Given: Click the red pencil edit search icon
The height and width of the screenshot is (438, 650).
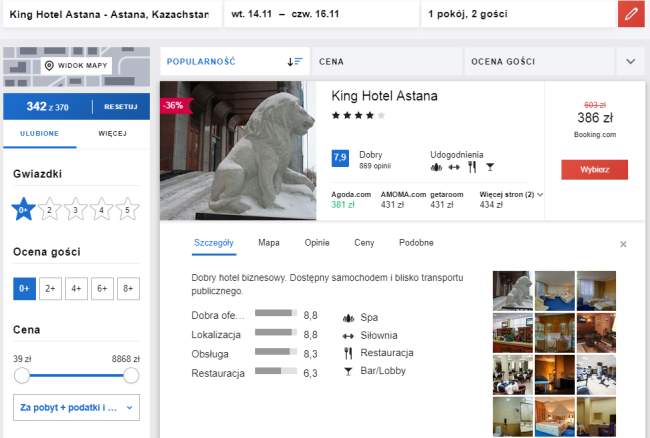Looking at the screenshot, I should [x=631, y=14].
